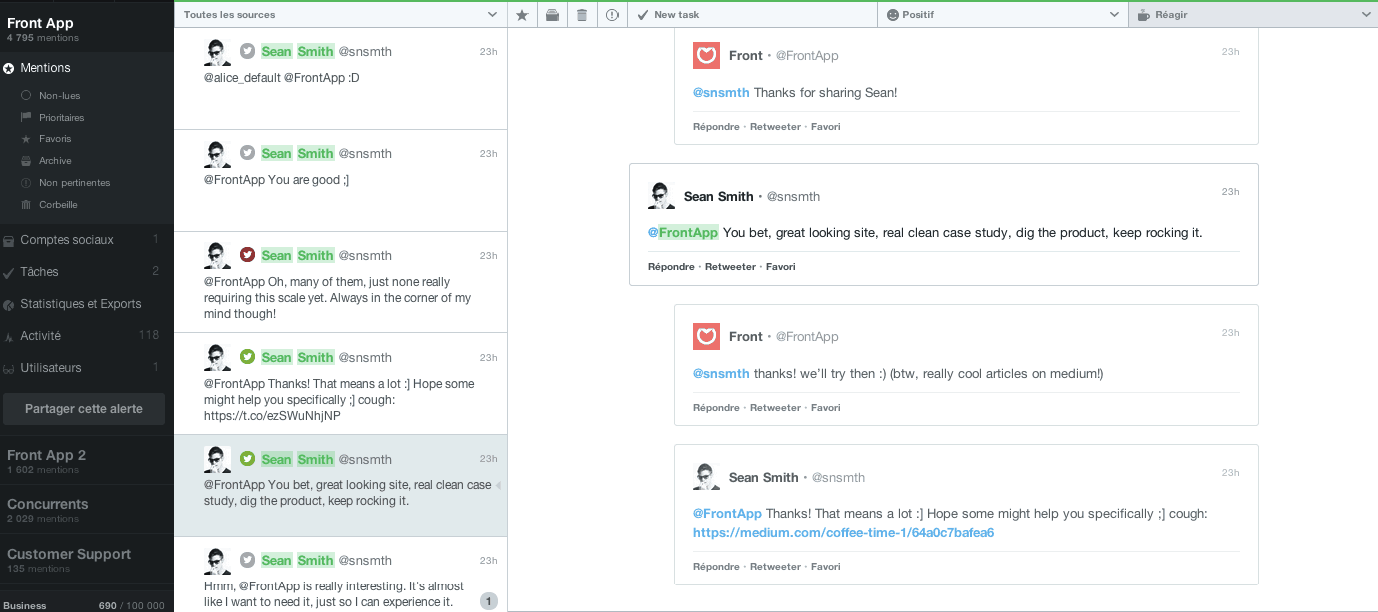Click Sean Smith avatar in 'You bet' conversation tweet
This screenshot has width=1378, height=612.
tap(661, 196)
